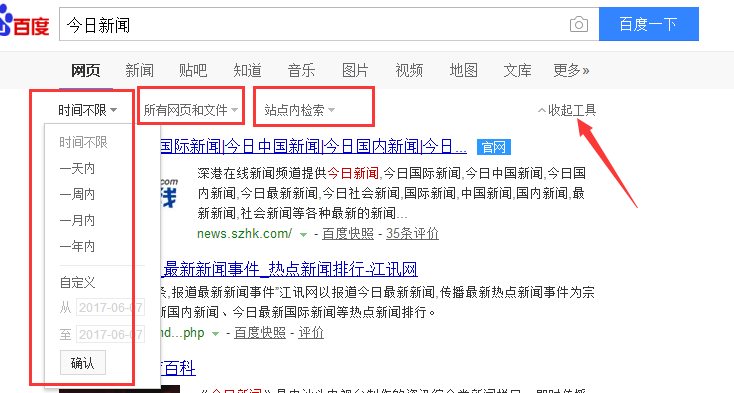The height and width of the screenshot is (393, 734).
Task: Click the 从 start date field
Action: 110,307
